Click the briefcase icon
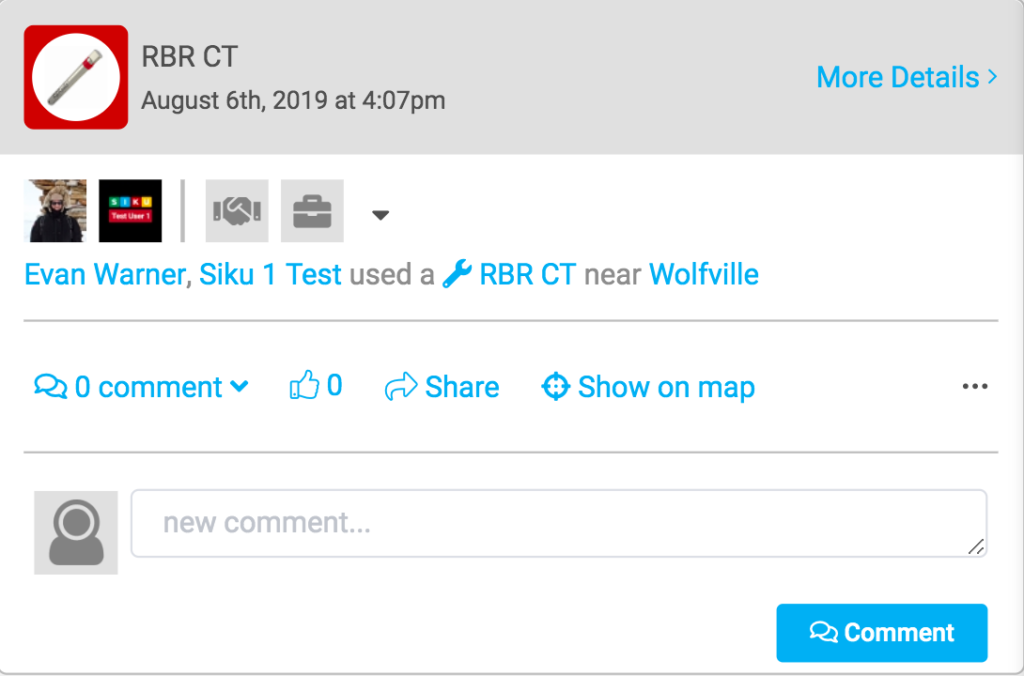The image size is (1024, 676). point(312,211)
